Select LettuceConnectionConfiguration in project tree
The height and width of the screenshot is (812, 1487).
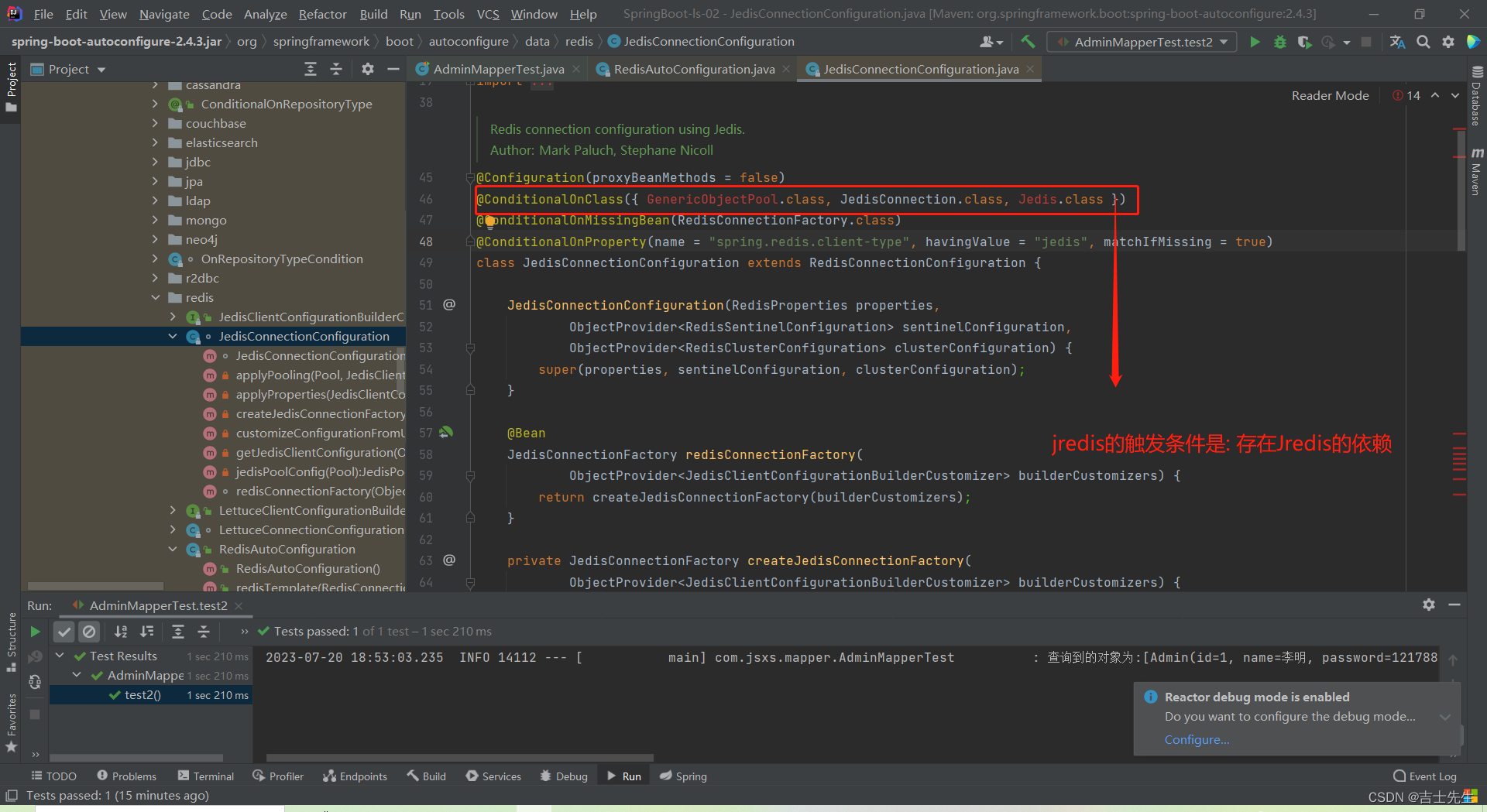point(311,530)
